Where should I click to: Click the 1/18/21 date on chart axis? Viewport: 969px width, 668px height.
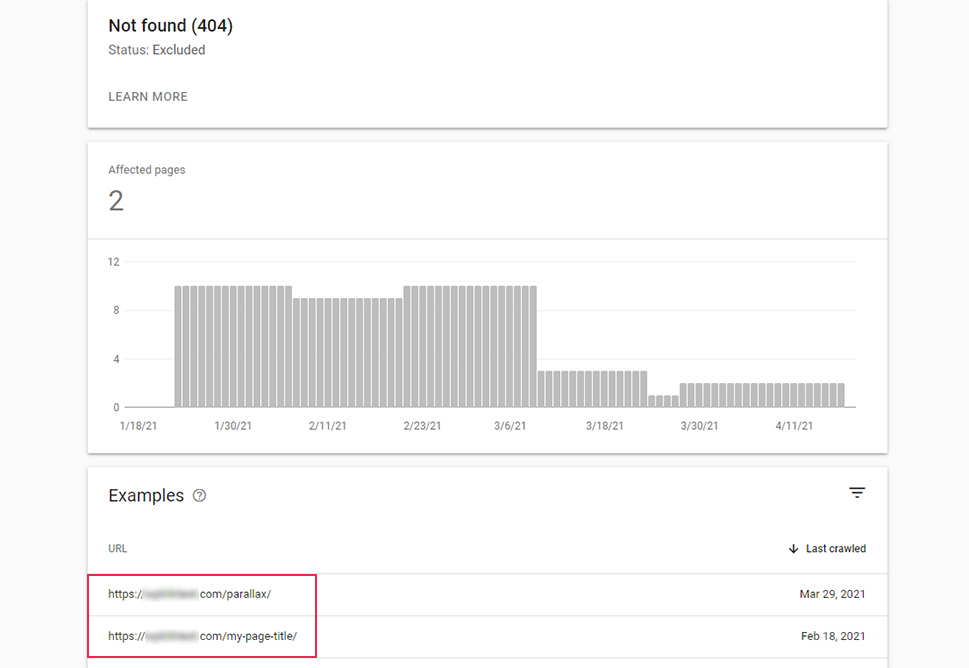tap(138, 426)
